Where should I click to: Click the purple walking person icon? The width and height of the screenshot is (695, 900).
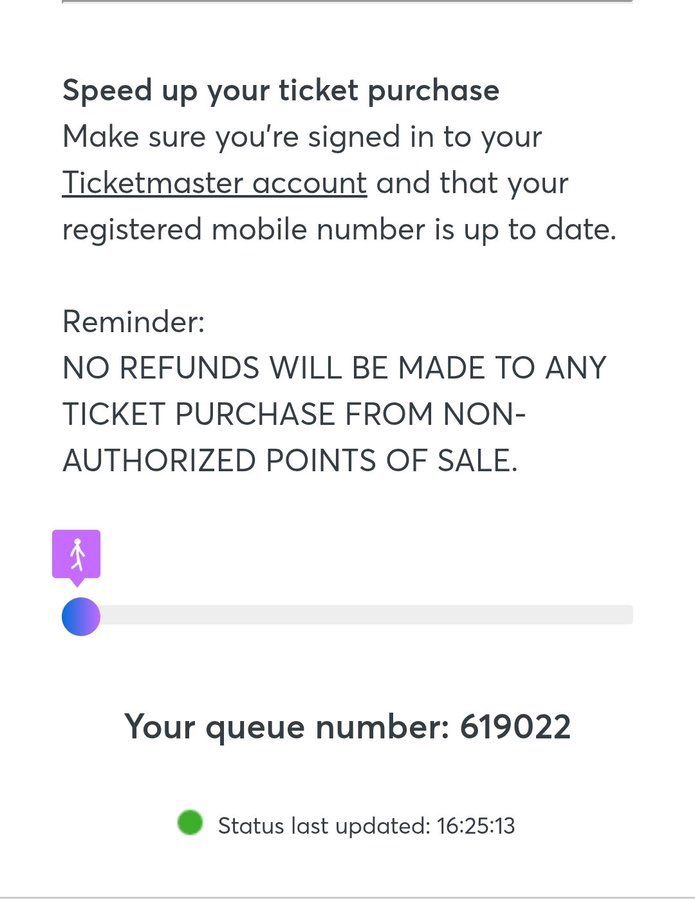click(x=77, y=554)
